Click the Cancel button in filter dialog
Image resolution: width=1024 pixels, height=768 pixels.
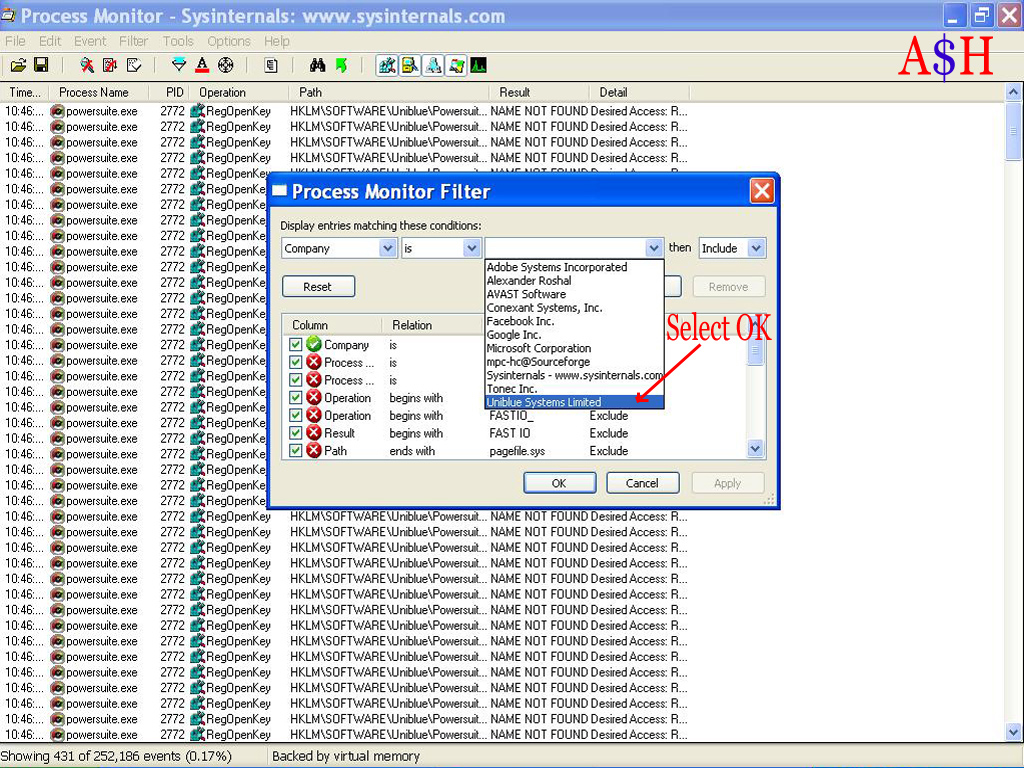643,483
